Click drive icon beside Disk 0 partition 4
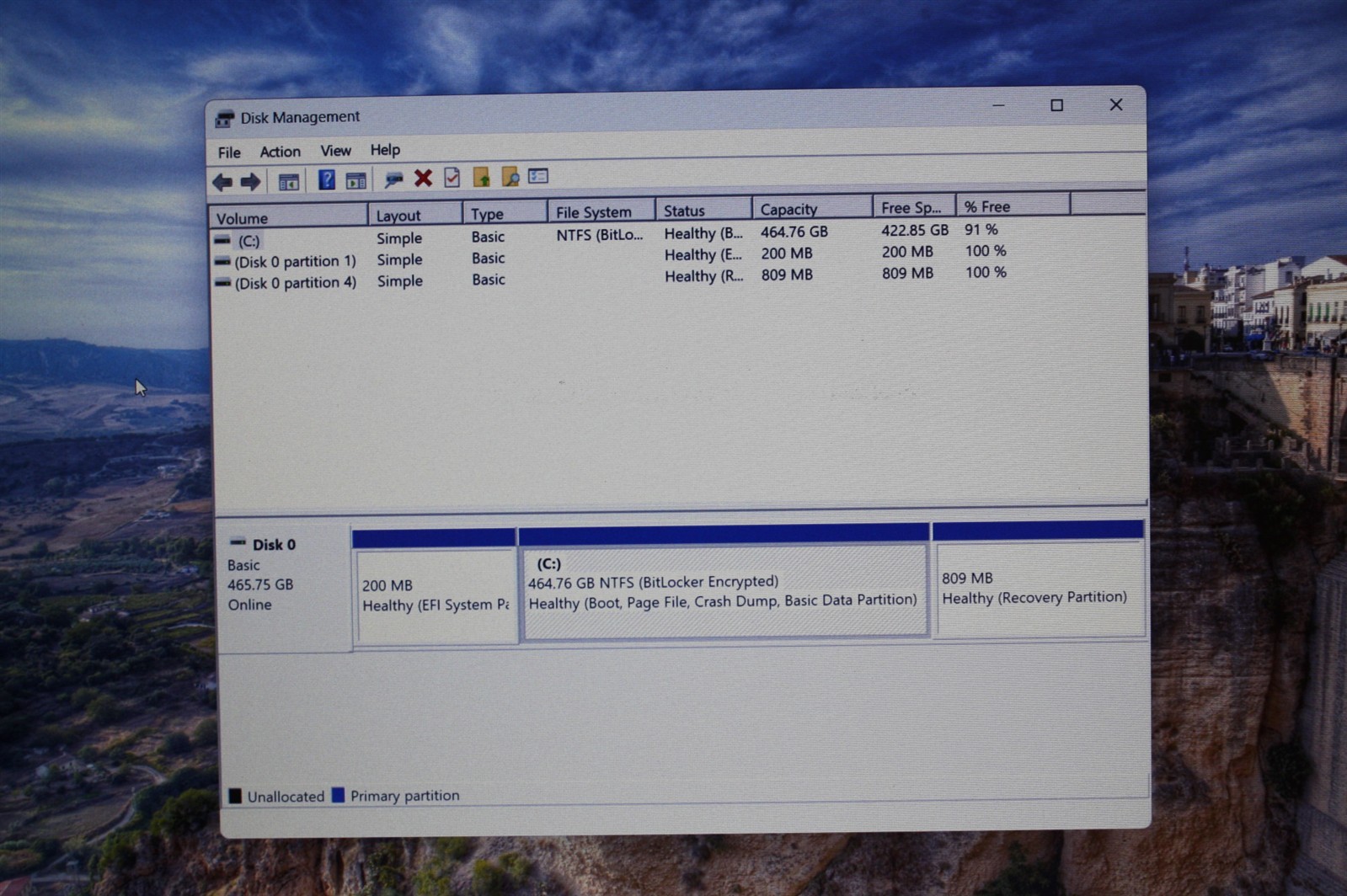Viewport: 1347px width, 896px height. click(222, 283)
